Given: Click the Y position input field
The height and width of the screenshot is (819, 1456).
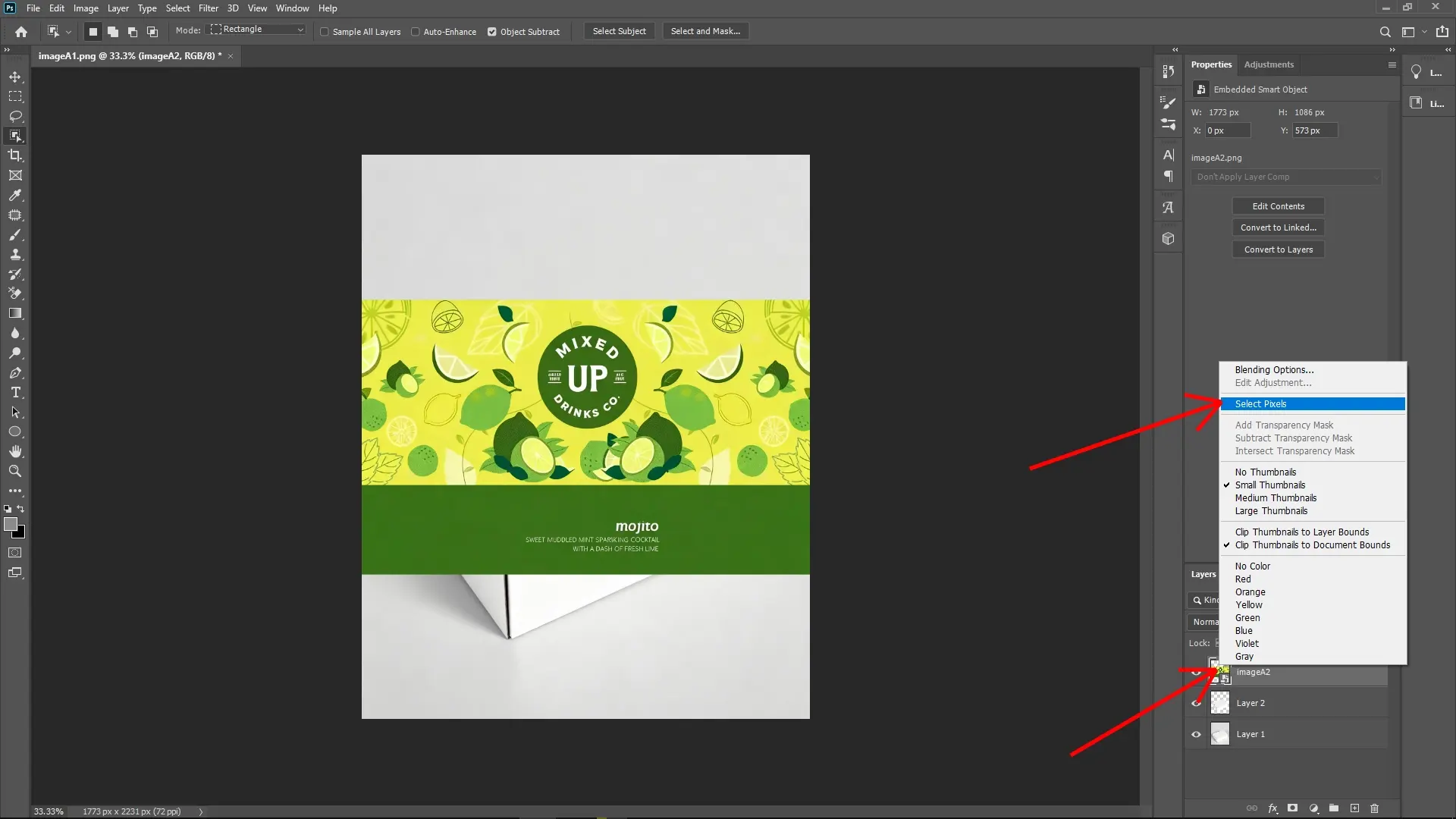Looking at the screenshot, I should click(x=1314, y=130).
